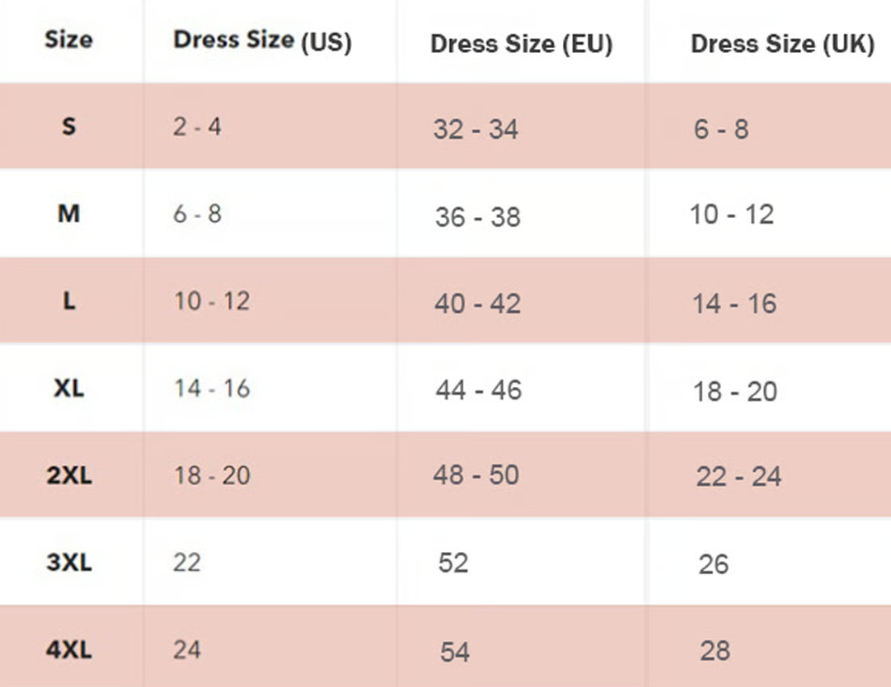Screen dimensions: 891x687
Task: Click the S size row label
Action: pyautogui.click(x=68, y=127)
